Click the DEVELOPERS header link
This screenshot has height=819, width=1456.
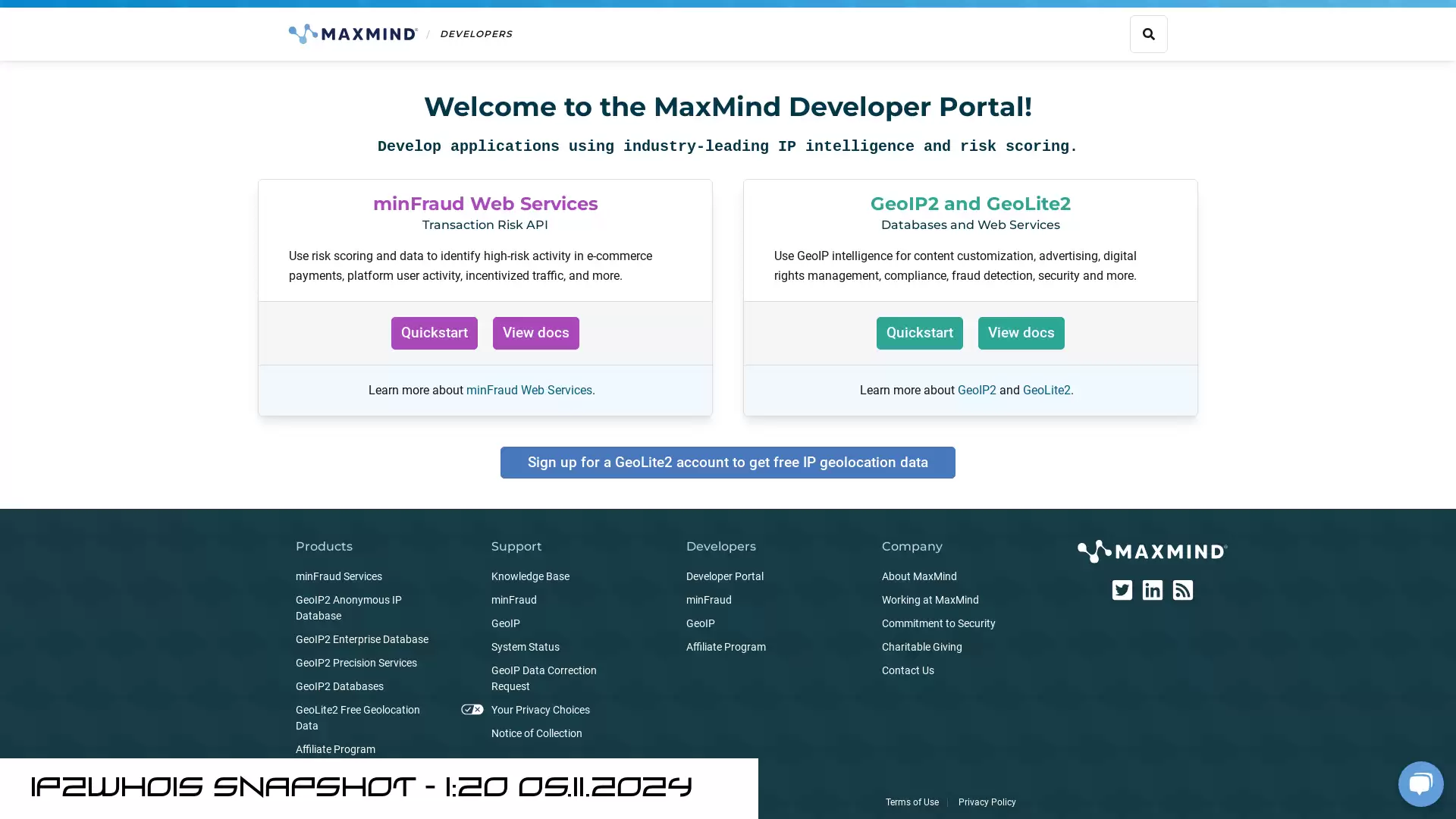click(475, 34)
